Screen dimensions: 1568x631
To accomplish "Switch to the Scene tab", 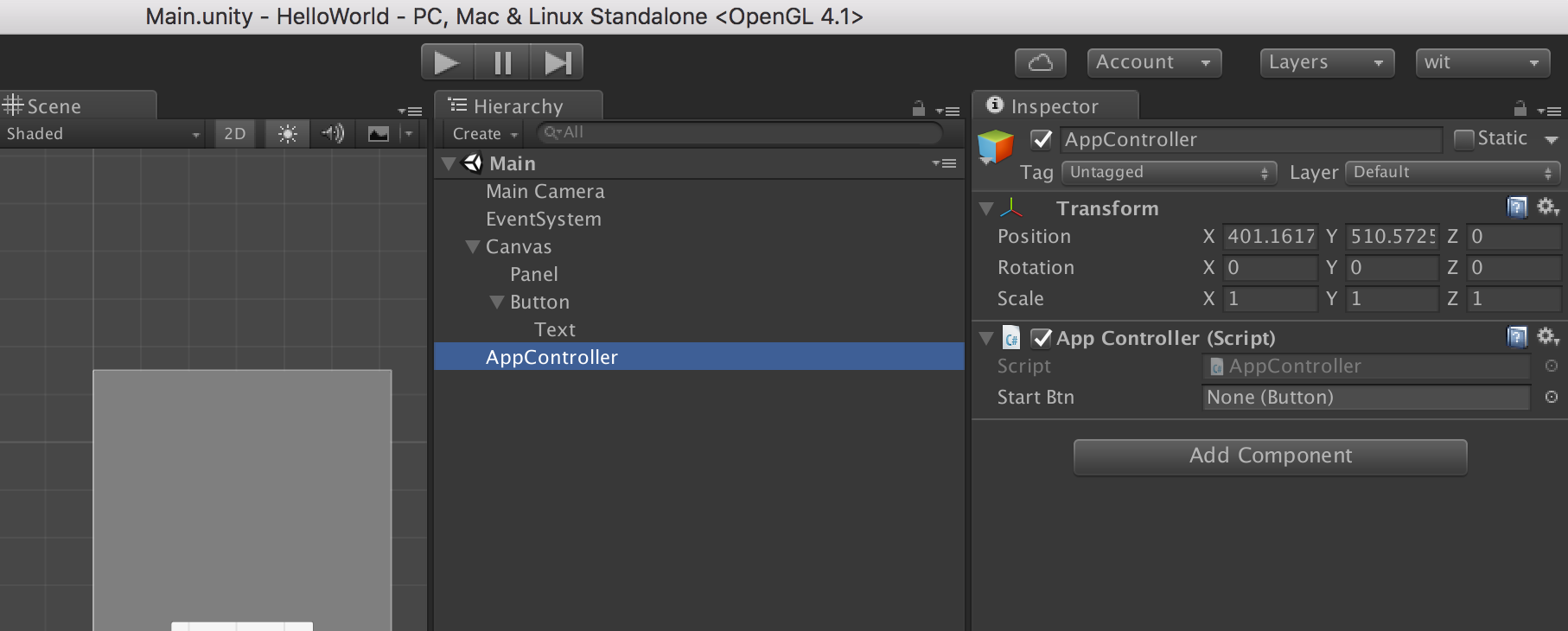I will [78, 106].
